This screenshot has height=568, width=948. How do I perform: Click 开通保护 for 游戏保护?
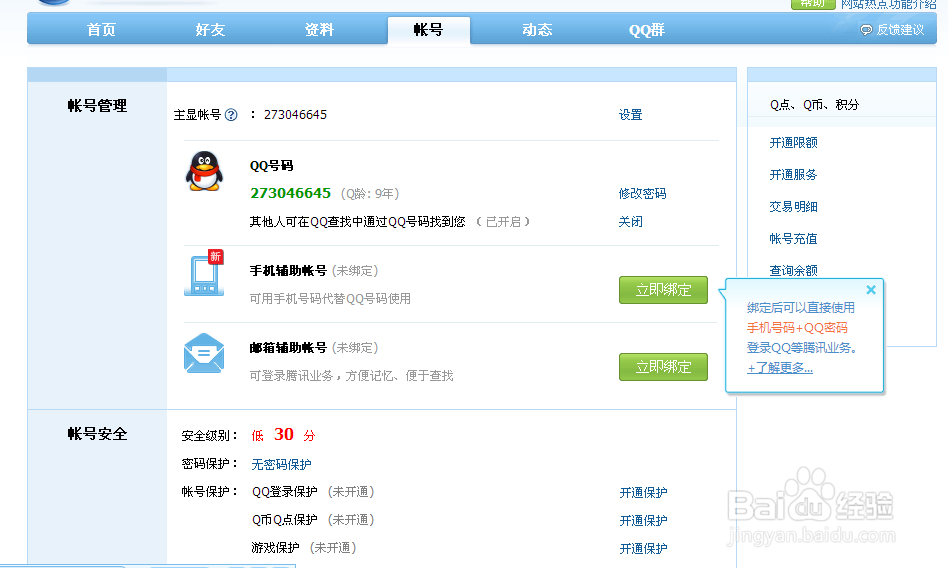point(643,549)
